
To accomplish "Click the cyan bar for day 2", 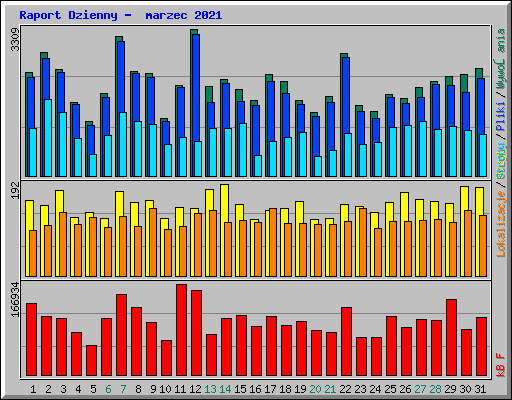I will point(48,138).
